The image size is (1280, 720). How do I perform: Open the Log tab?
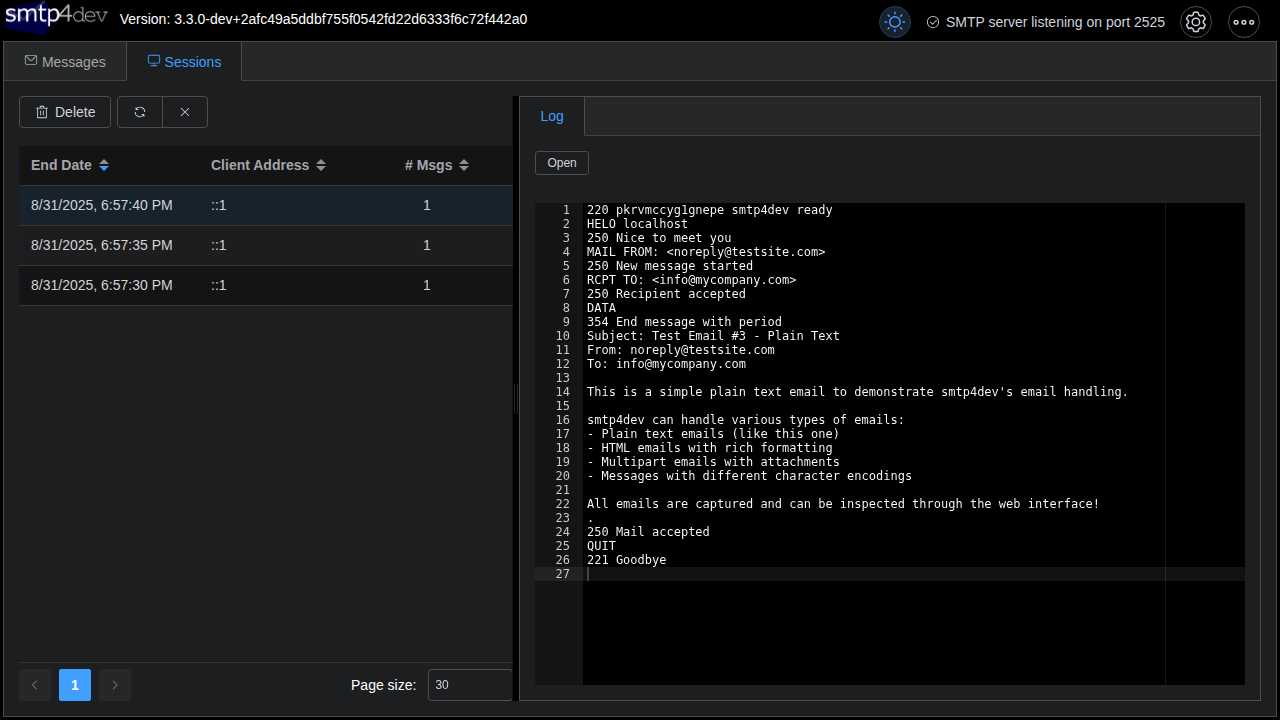[552, 116]
